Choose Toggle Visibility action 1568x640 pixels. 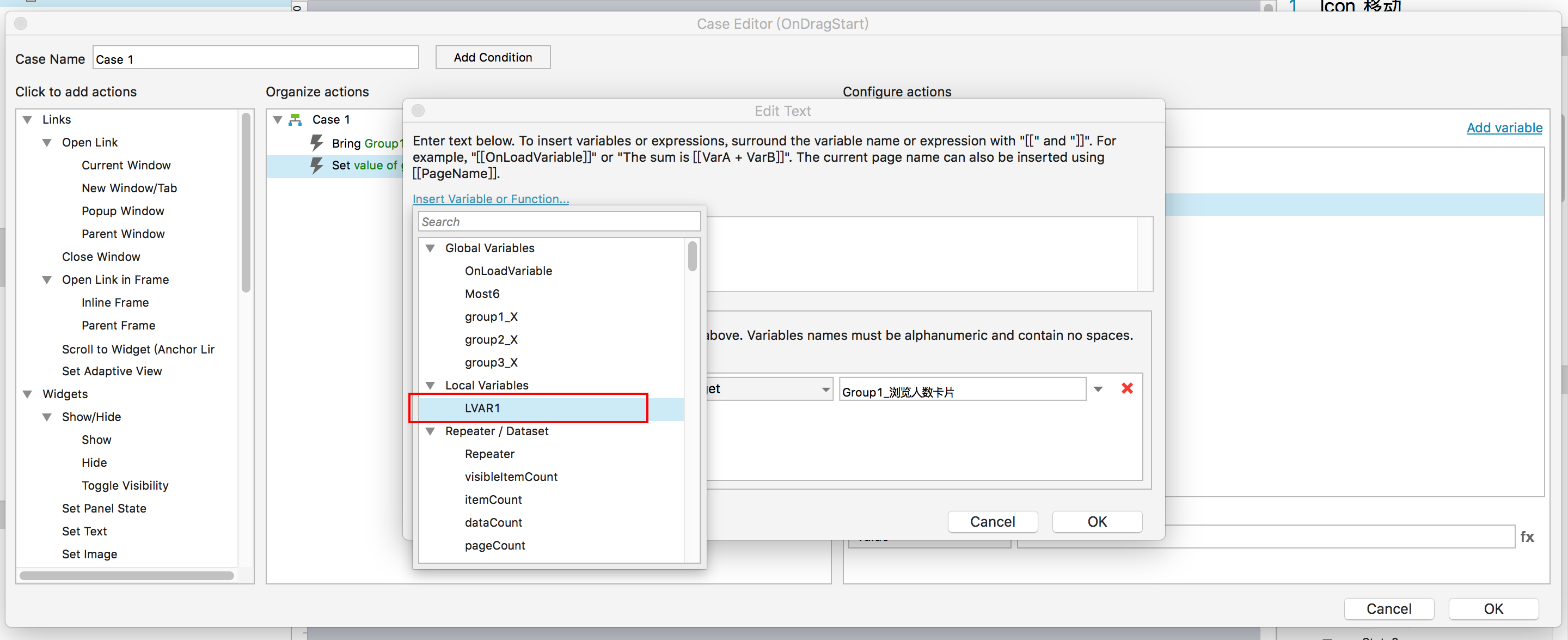click(x=125, y=485)
